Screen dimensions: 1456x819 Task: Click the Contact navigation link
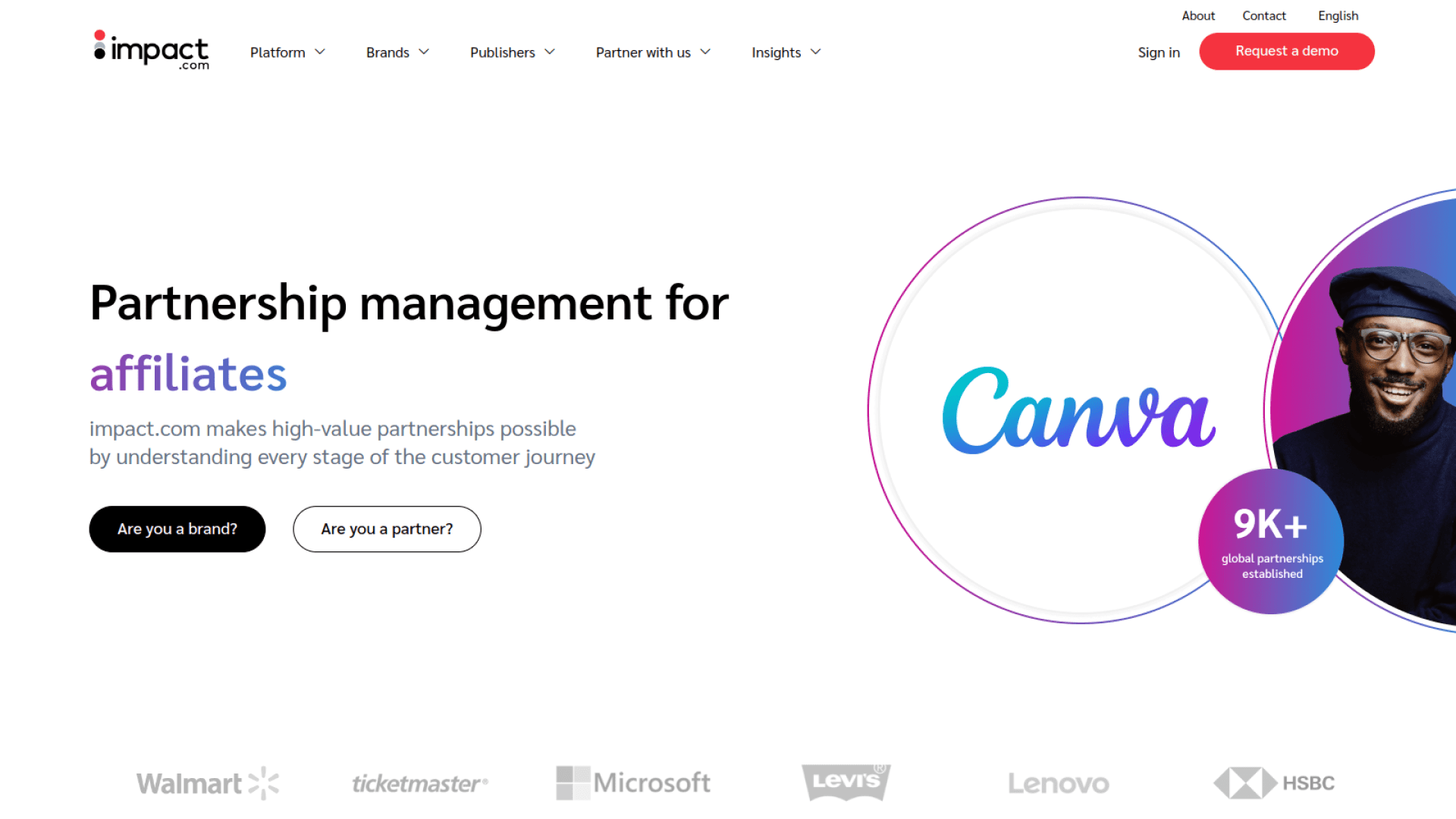coord(1262,15)
